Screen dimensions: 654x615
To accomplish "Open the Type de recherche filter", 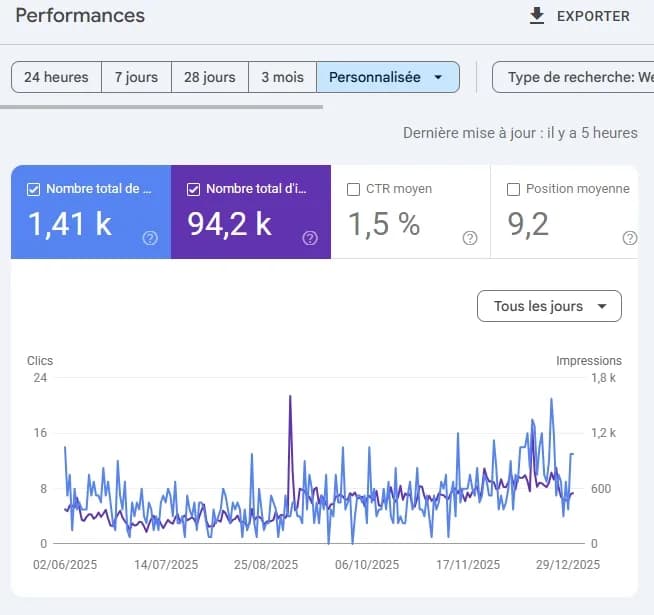I will tap(573, 77).
